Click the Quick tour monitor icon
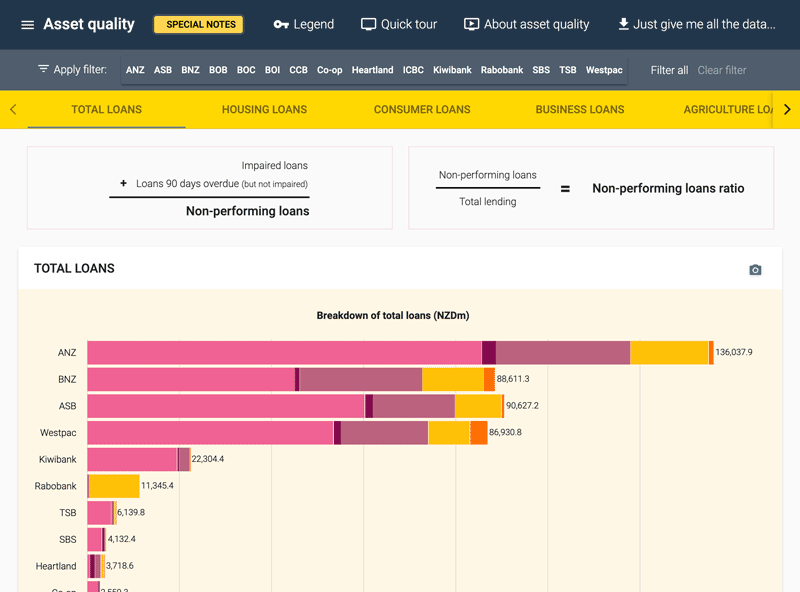This screenshot has height=592, width=800. pos(368,24)
